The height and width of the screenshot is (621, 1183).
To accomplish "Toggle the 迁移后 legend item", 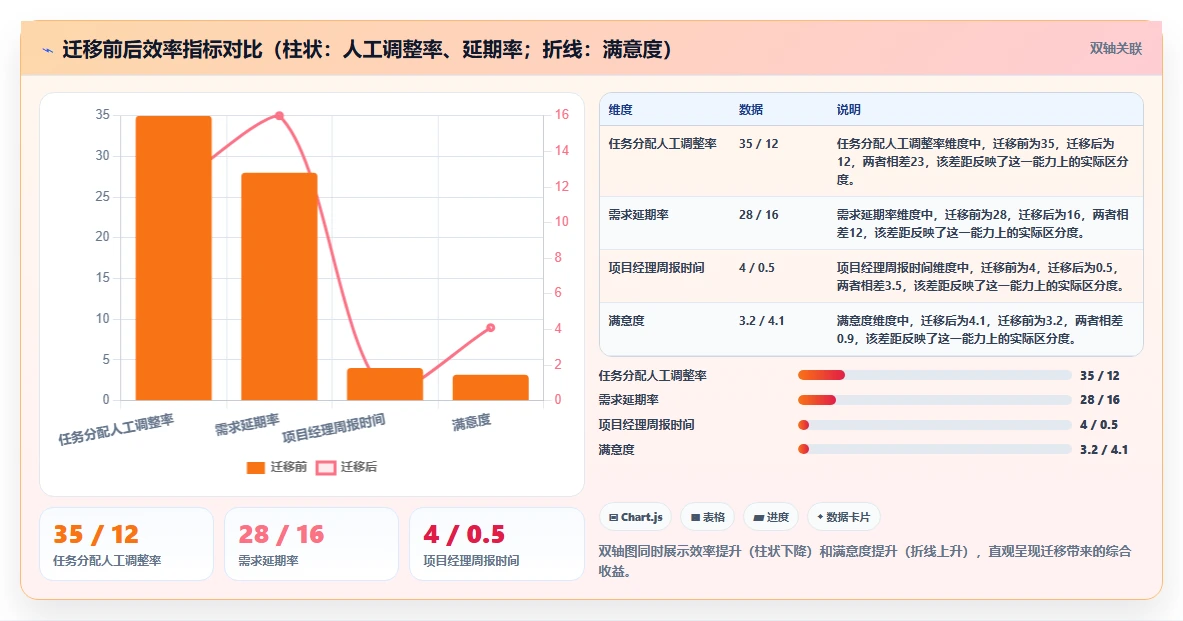I will click(346, 467).
